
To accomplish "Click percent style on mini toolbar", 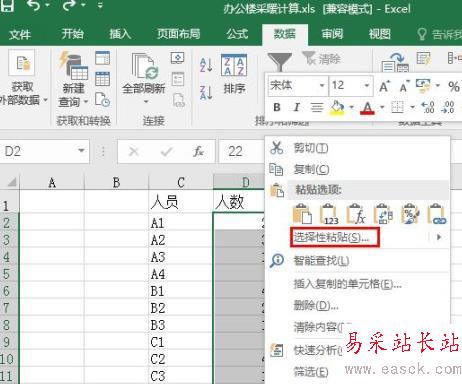I will coord(454,87).
